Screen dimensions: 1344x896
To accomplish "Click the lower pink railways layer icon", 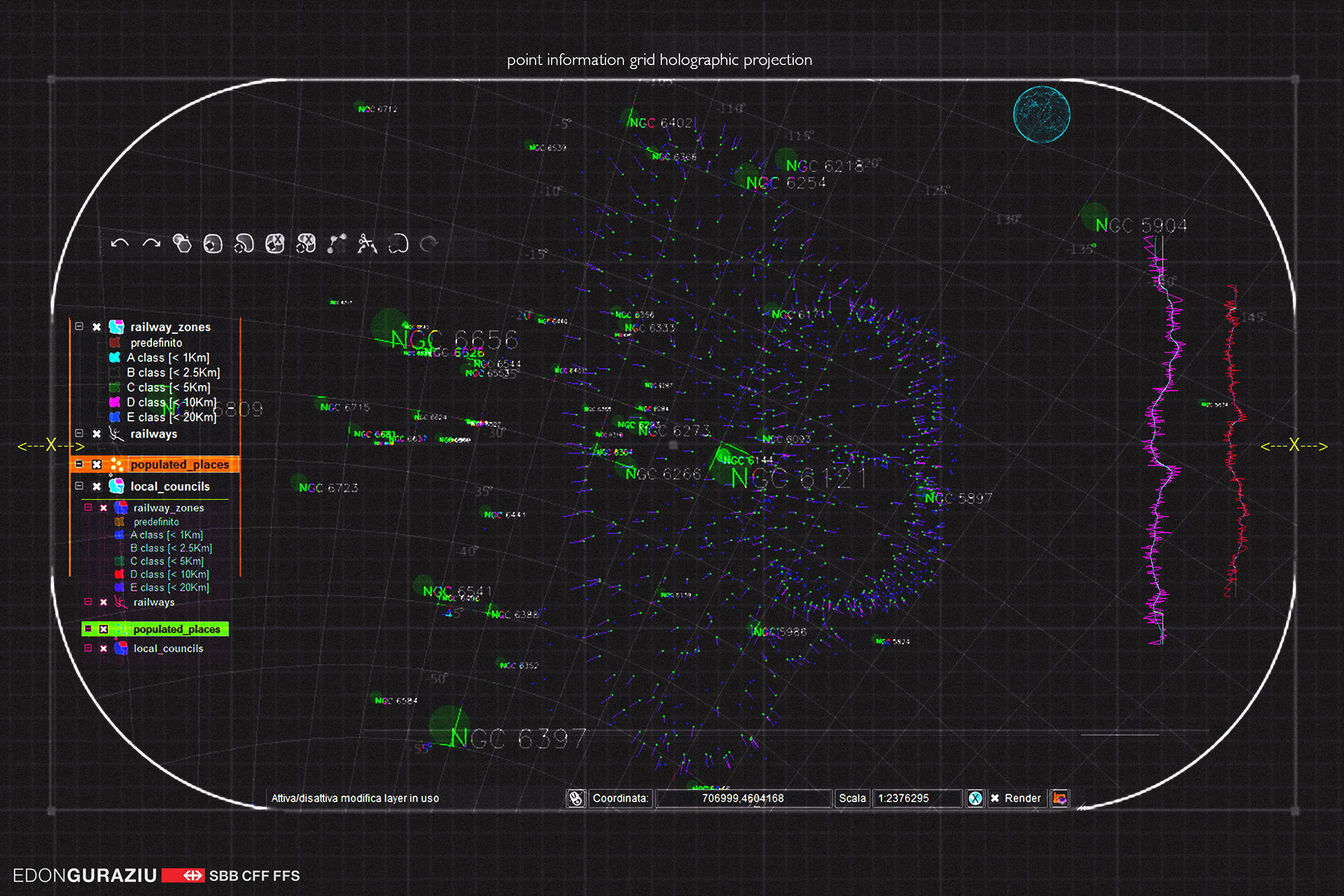I will tap(120, 602).
